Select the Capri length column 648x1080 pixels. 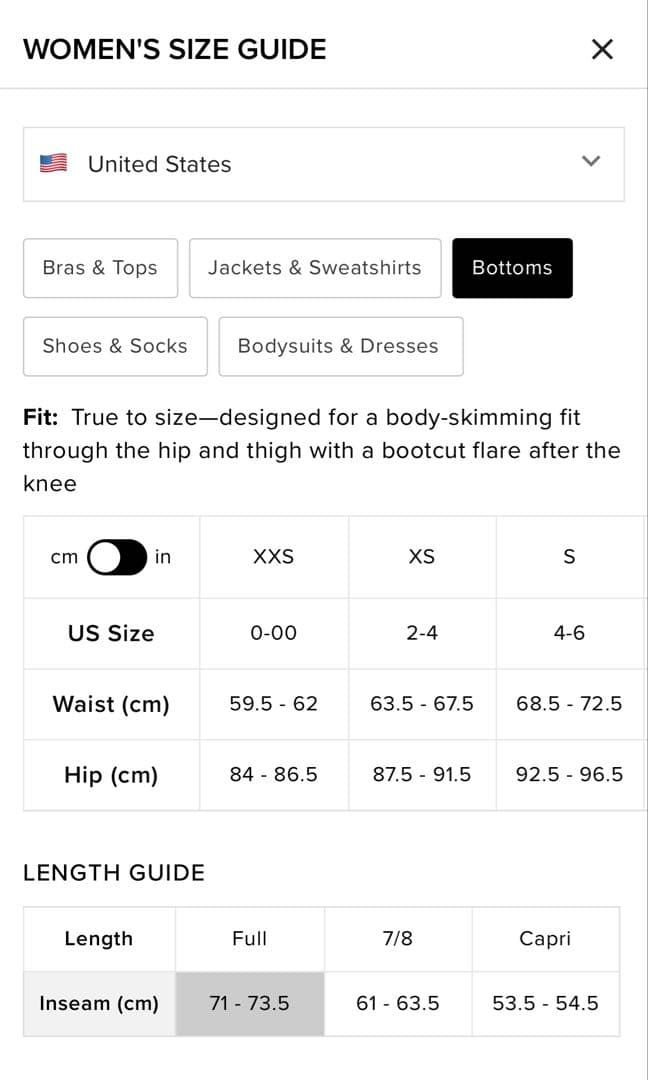pos(545,939)
